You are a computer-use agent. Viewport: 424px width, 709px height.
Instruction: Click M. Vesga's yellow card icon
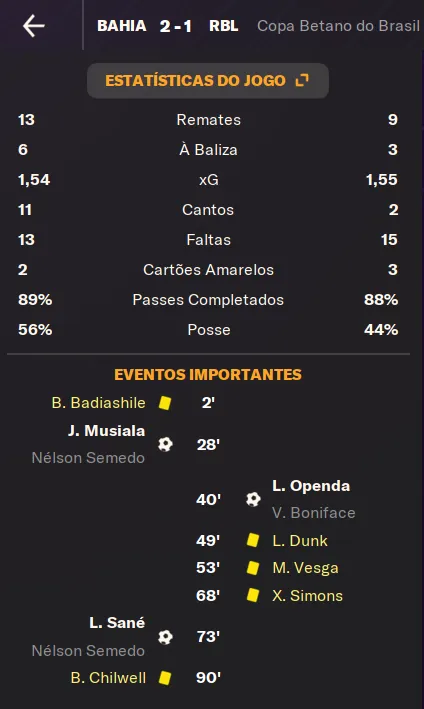[x=253, y=568]
